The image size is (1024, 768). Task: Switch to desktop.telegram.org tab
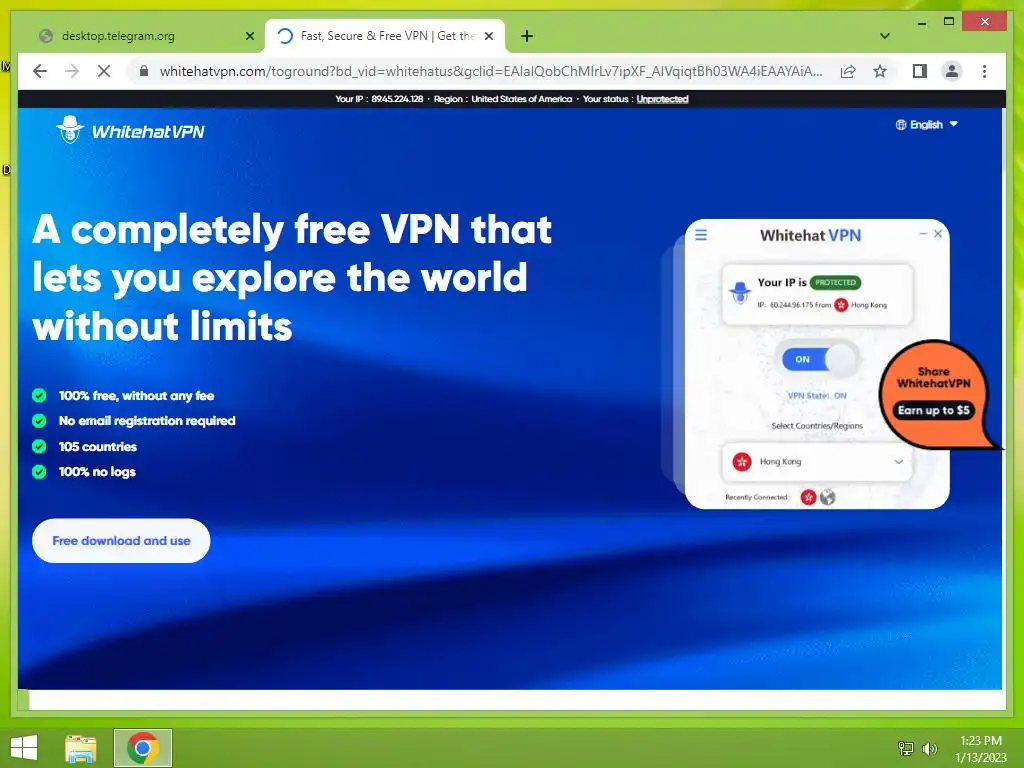(x=118, y=36)
